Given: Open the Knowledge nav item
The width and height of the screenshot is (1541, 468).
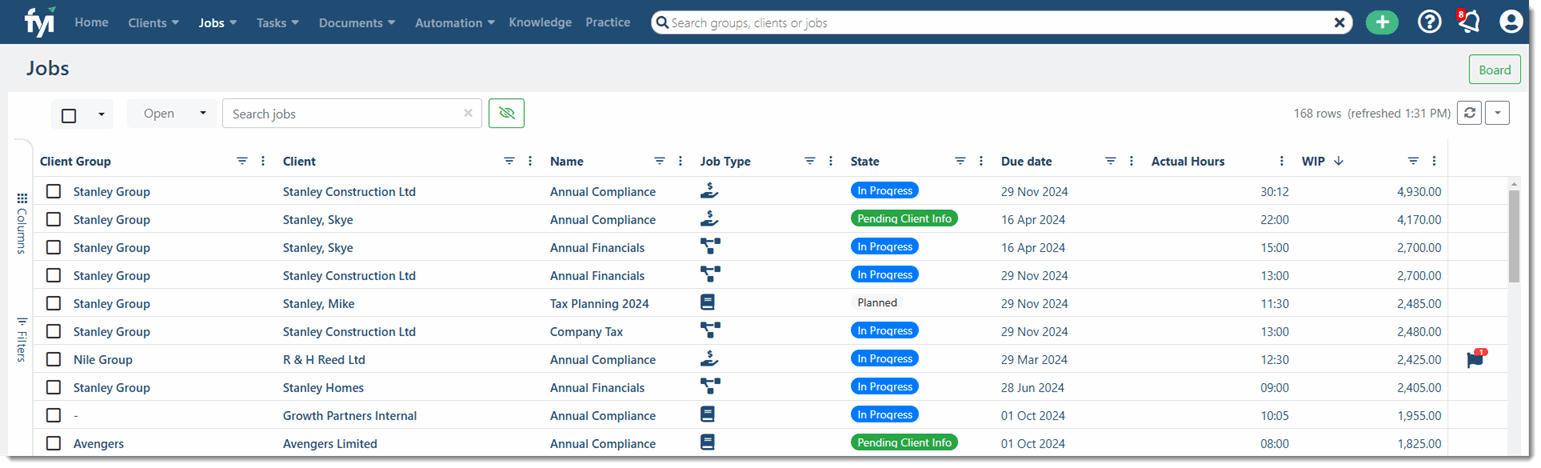Looking at the screenshot, I should click(540, 22).
